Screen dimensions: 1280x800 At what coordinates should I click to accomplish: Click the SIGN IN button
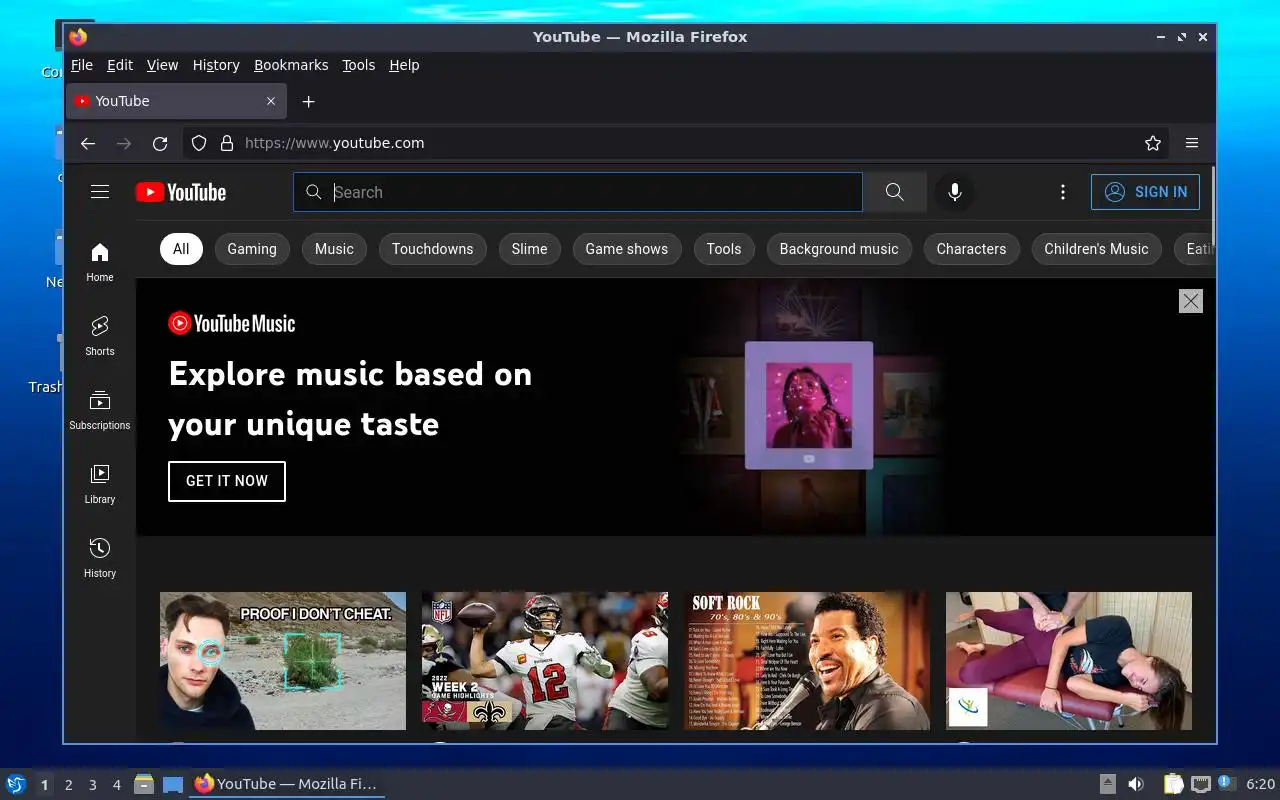tap(1145, 192)
